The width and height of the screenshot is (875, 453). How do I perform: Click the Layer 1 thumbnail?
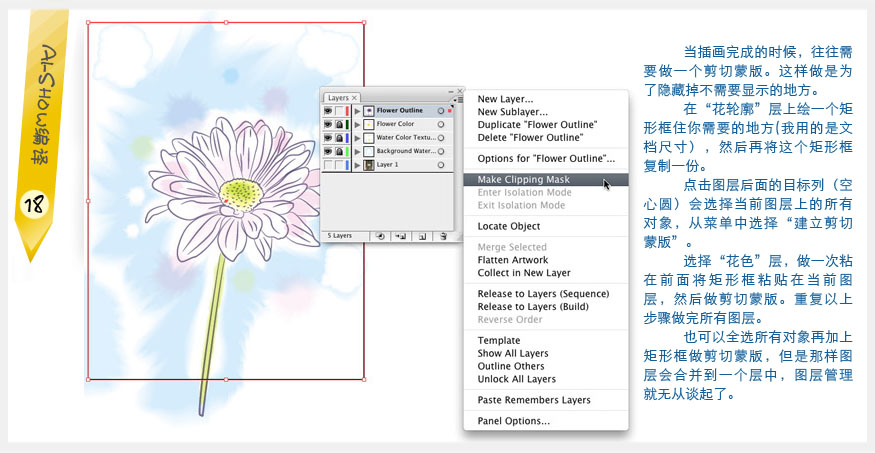[368, 165]
